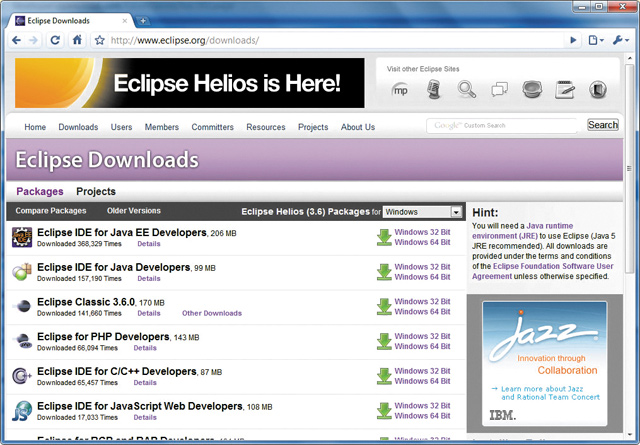This screenshot has height=445, width=640.
Task: Open Eclipse Foundation Software User Agreement link
Action: (x=543, y=271)
